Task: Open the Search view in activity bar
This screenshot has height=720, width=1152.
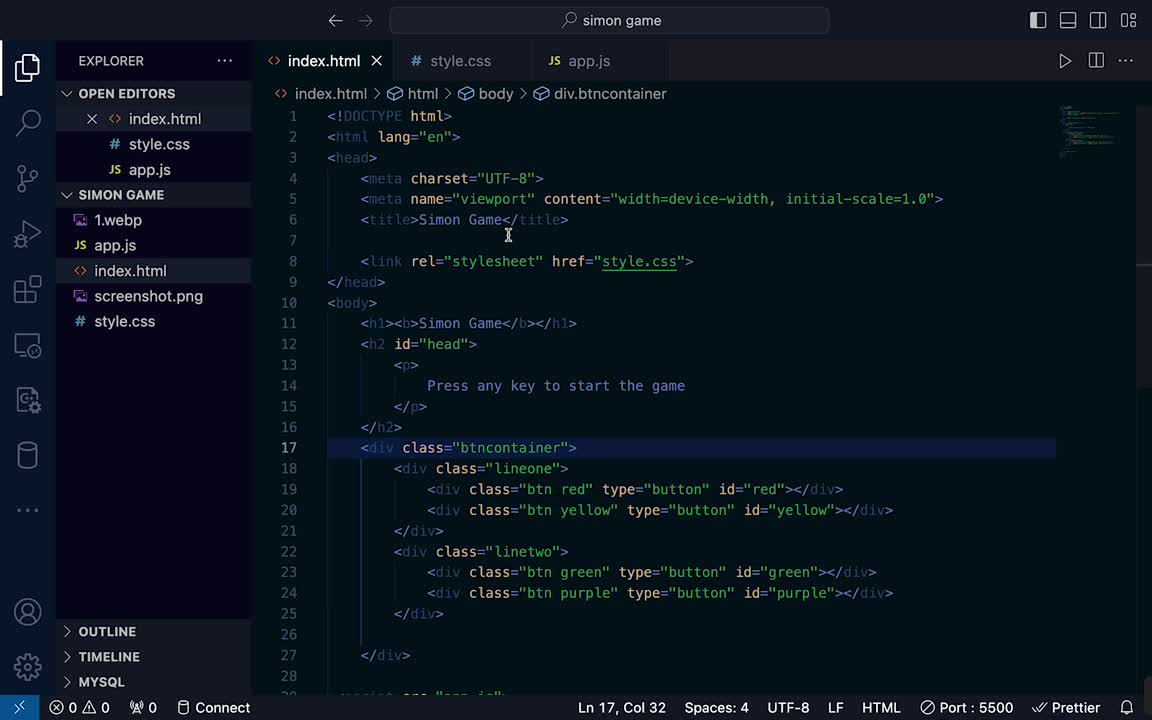Action: click(x=28, y=123)
